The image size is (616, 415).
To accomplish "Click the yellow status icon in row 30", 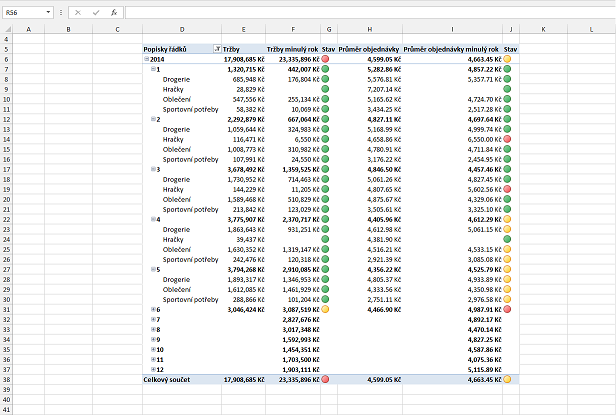I will [x=507, y=299].
